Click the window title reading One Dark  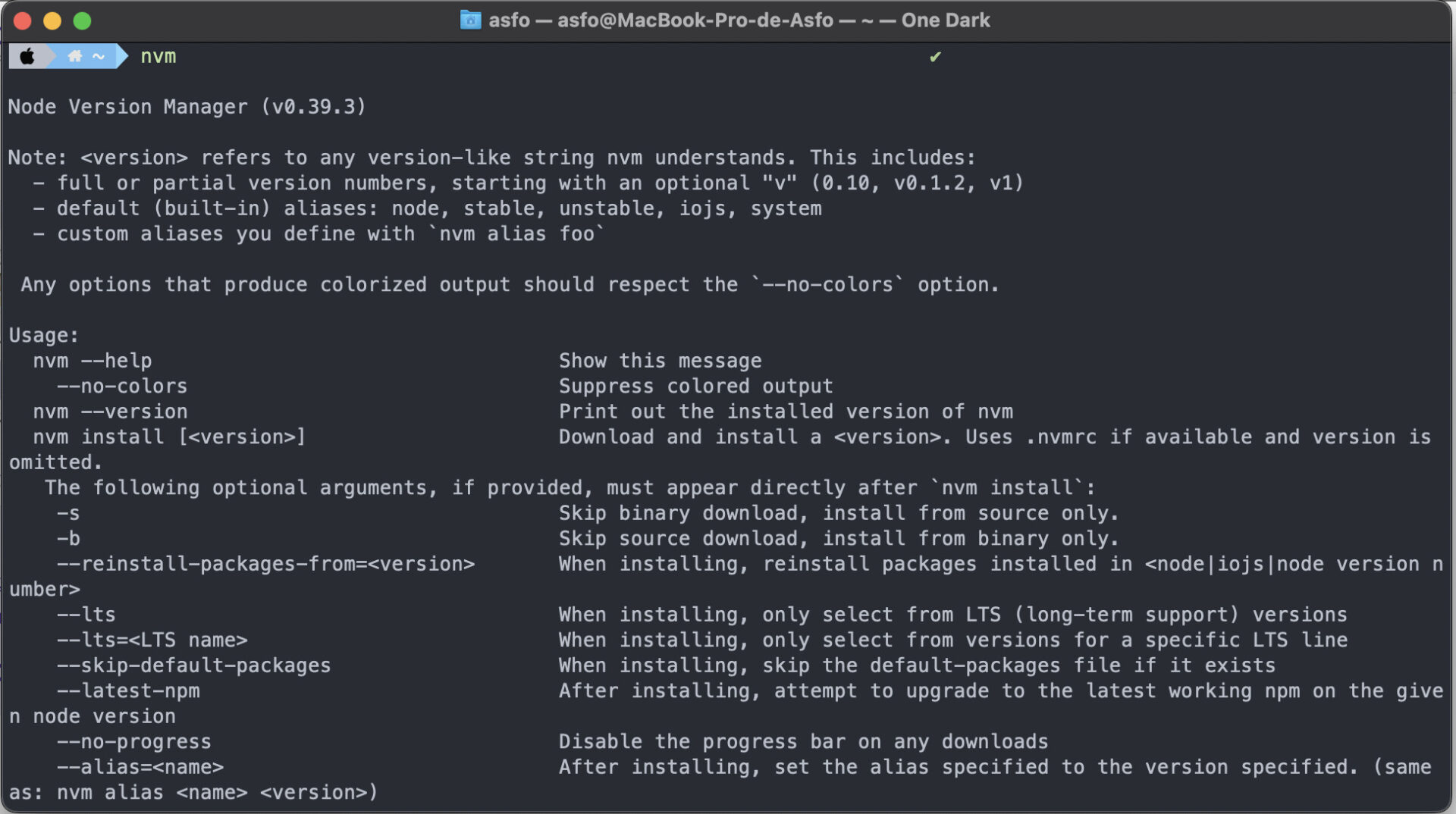click(946, 20)
